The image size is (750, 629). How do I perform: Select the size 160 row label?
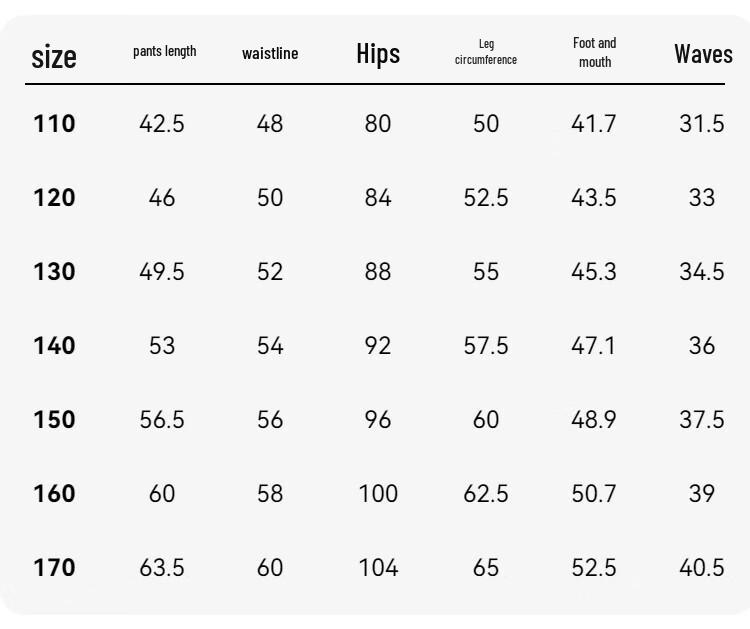point(54,493)
